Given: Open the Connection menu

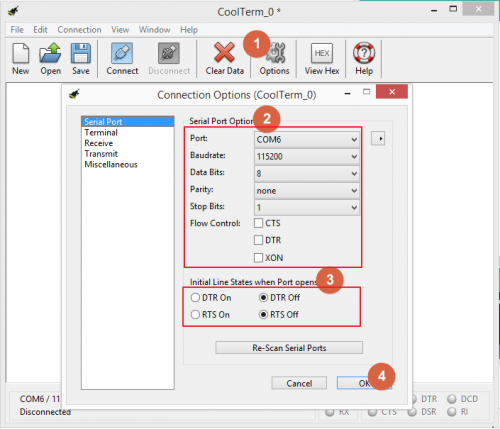Looking at the screenshot, I should (79, 30).
